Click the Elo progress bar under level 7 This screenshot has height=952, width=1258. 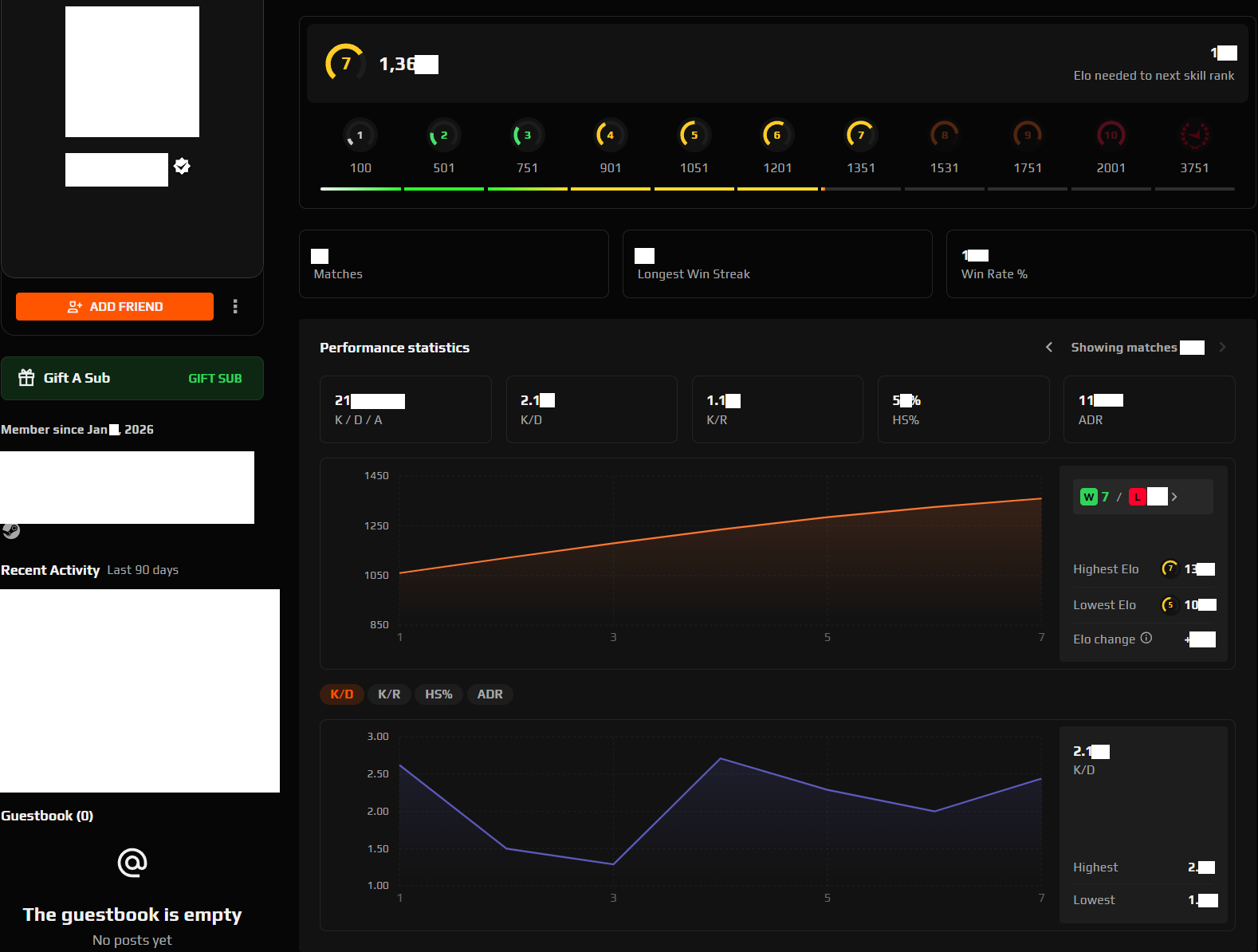[860, 189]
